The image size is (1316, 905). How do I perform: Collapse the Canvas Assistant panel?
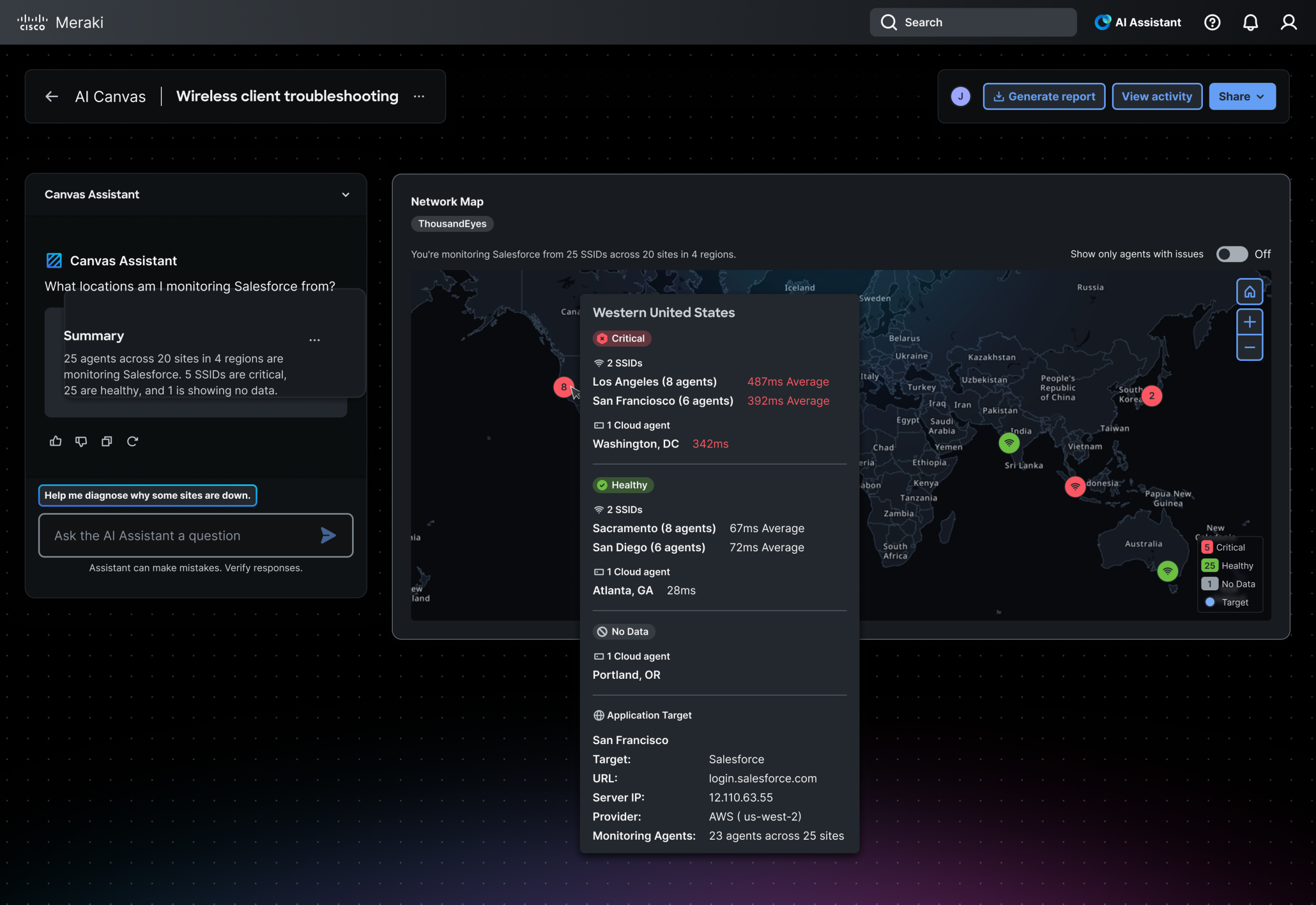click(345, 194)
